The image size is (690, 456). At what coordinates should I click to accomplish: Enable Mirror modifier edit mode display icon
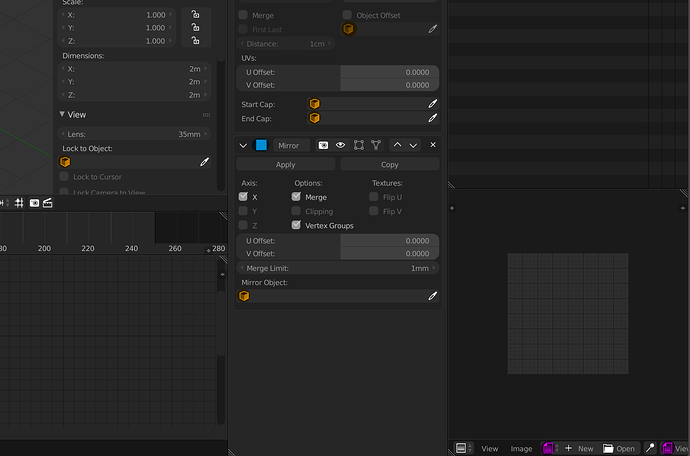coord(359,145)
